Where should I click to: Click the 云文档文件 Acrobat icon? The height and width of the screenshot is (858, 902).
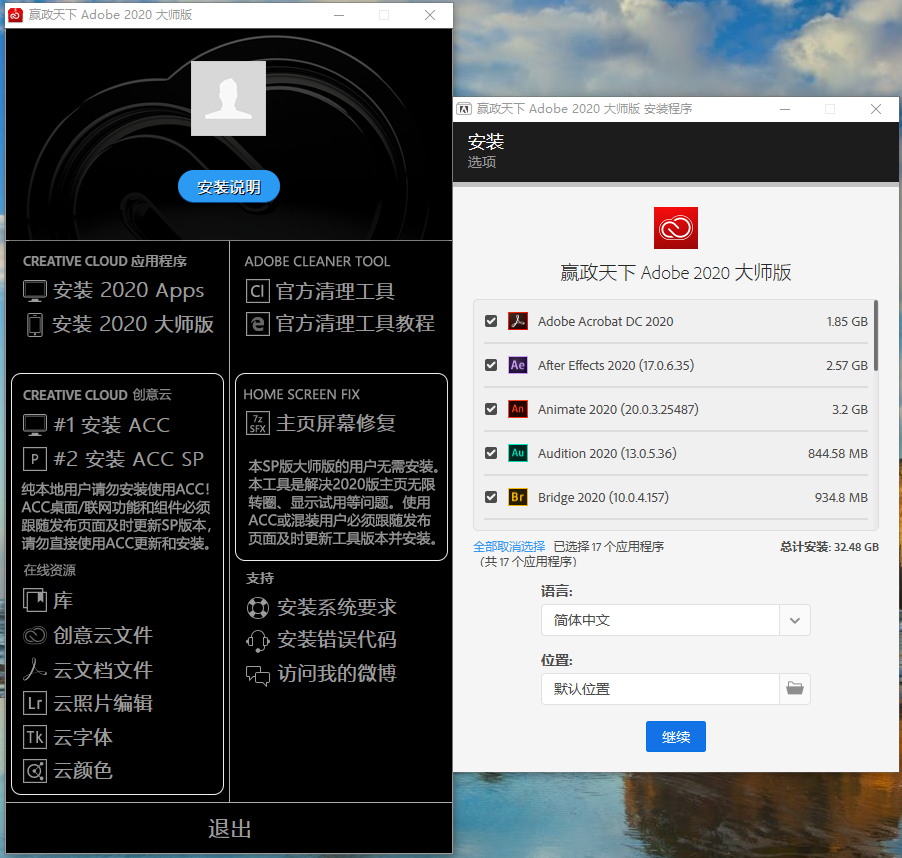click(35, 669)
